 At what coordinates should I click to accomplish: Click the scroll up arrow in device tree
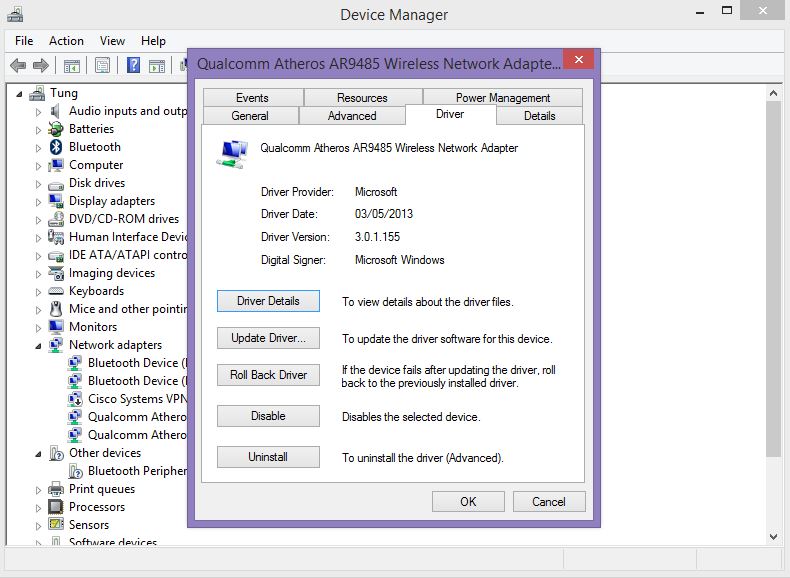point(773,93)
